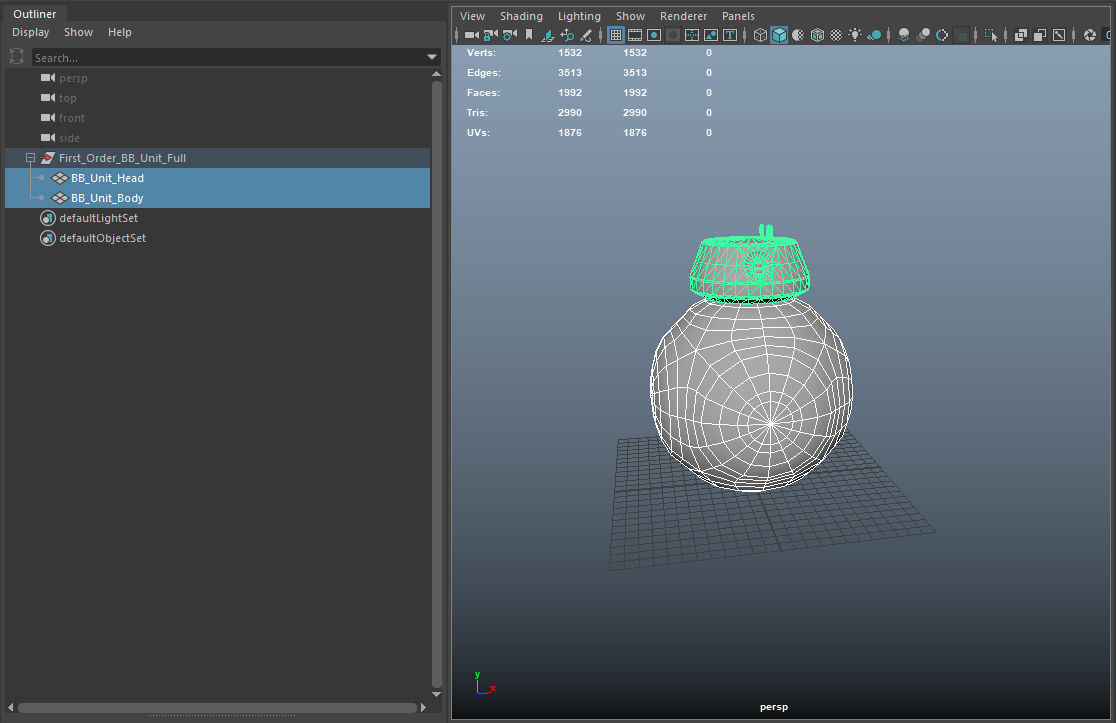Toggle the Lock Camera icon

coord(491,35)
